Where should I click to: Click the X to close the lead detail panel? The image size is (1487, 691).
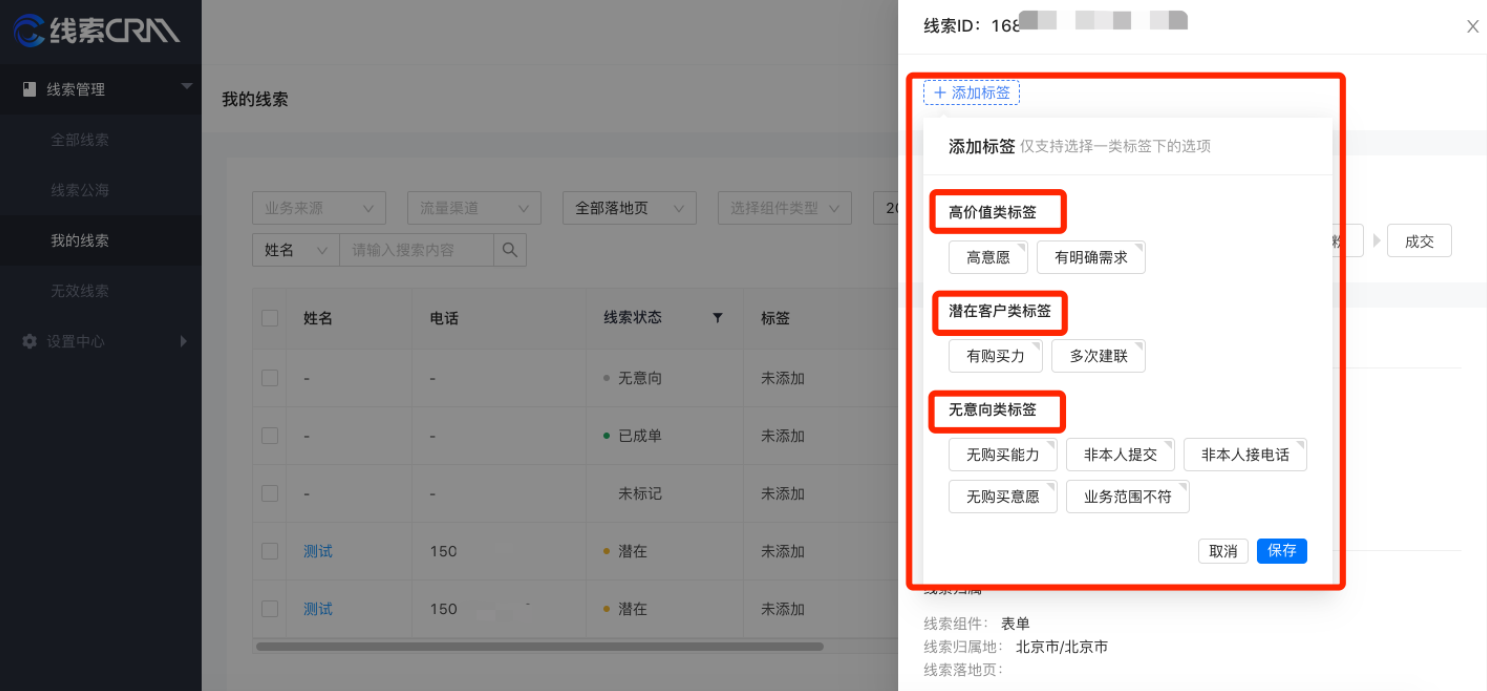[x=1472, y=26]
